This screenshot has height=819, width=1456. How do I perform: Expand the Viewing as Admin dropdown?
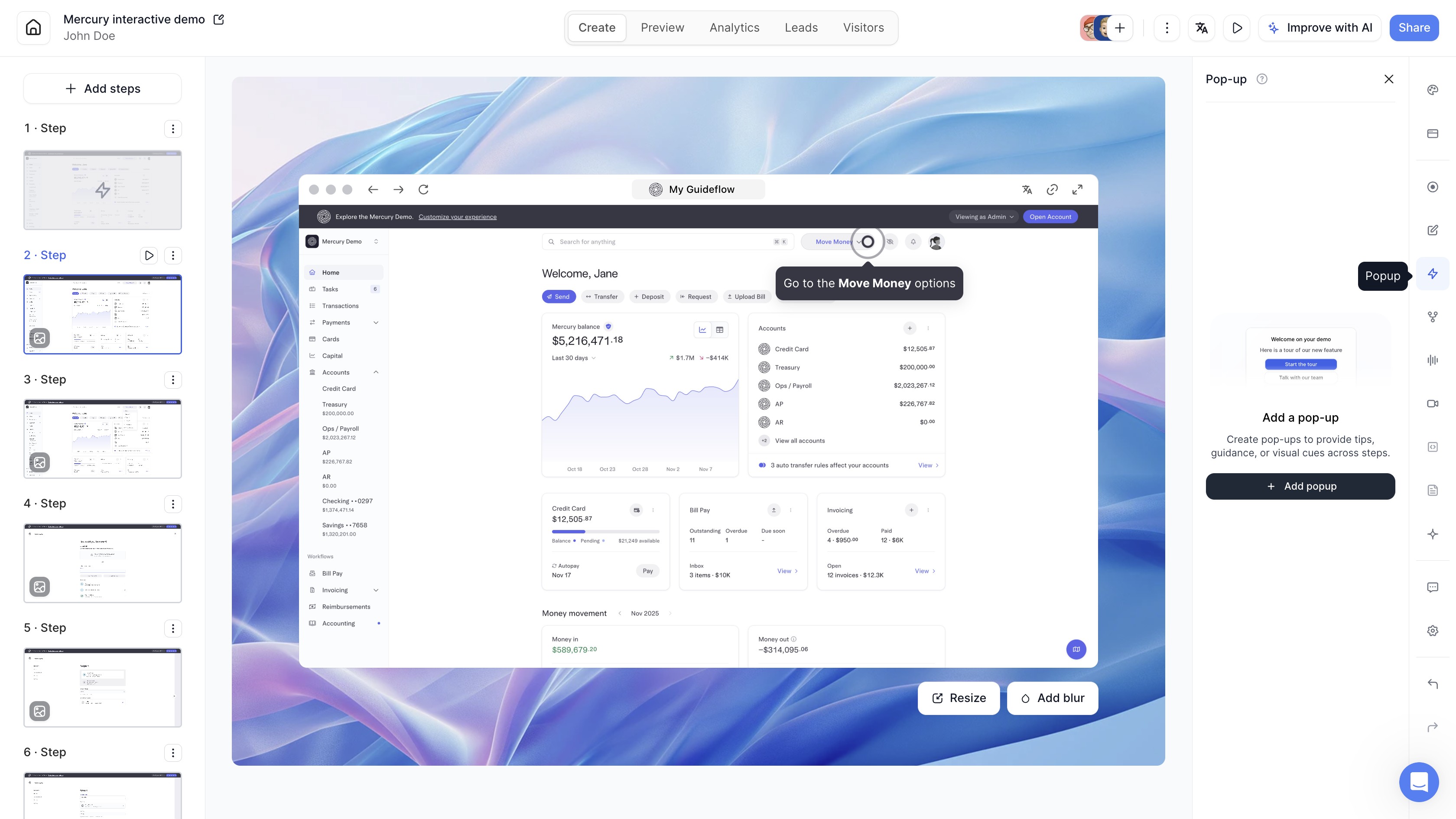click(x=984, y=217)
